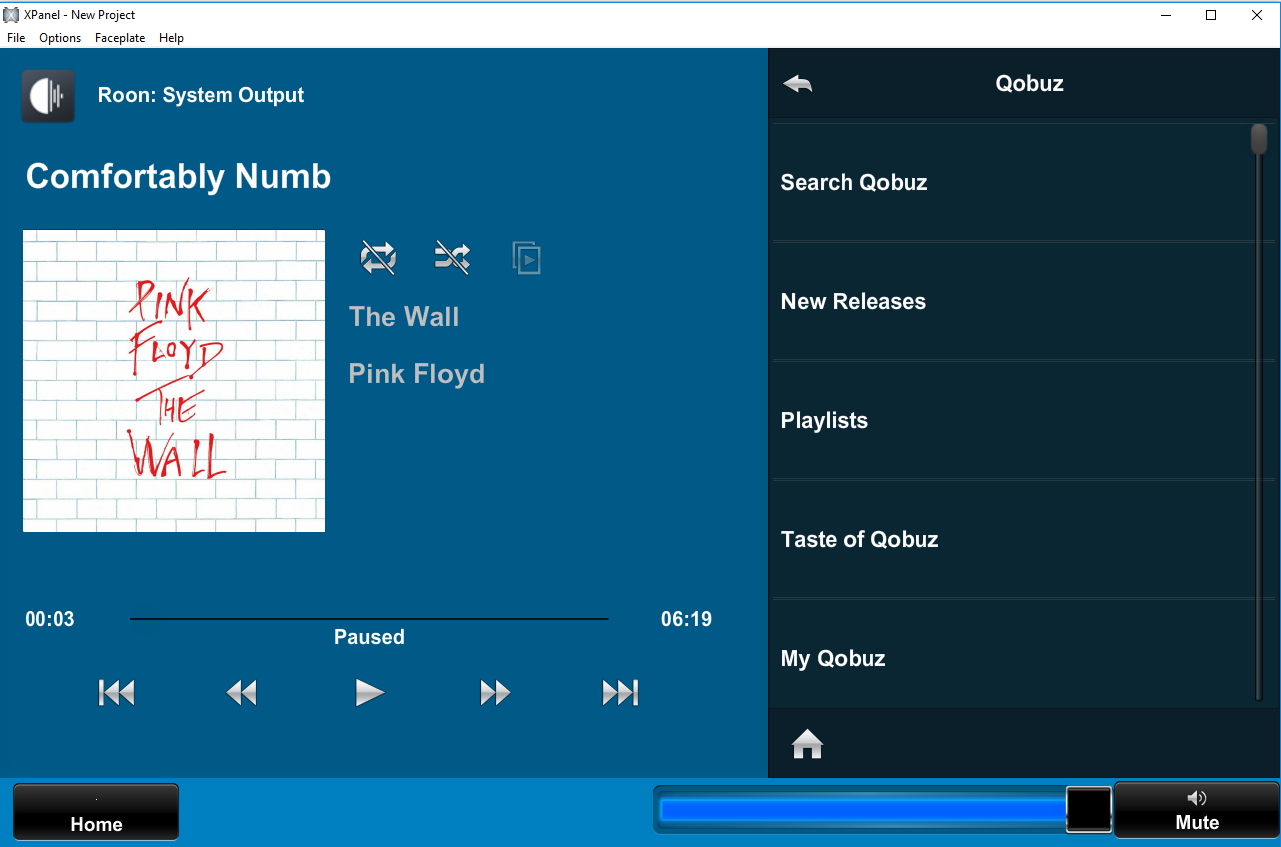
Task: Click the home icon below Qobuz list
Action: click(x=807, y=744)
